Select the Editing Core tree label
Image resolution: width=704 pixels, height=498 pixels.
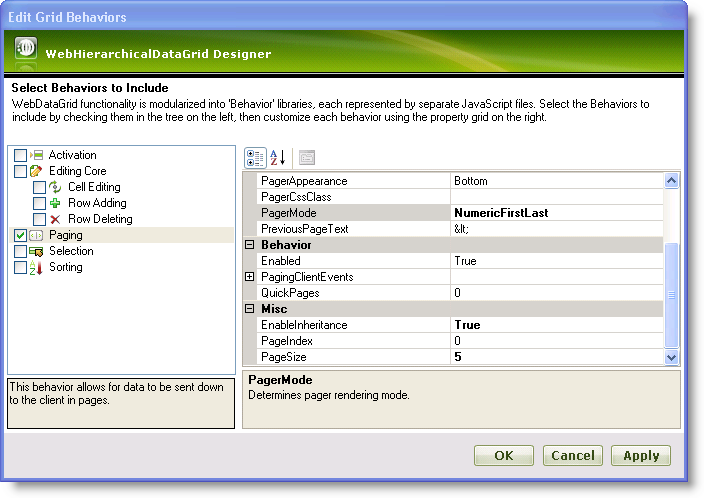[78, 171]
